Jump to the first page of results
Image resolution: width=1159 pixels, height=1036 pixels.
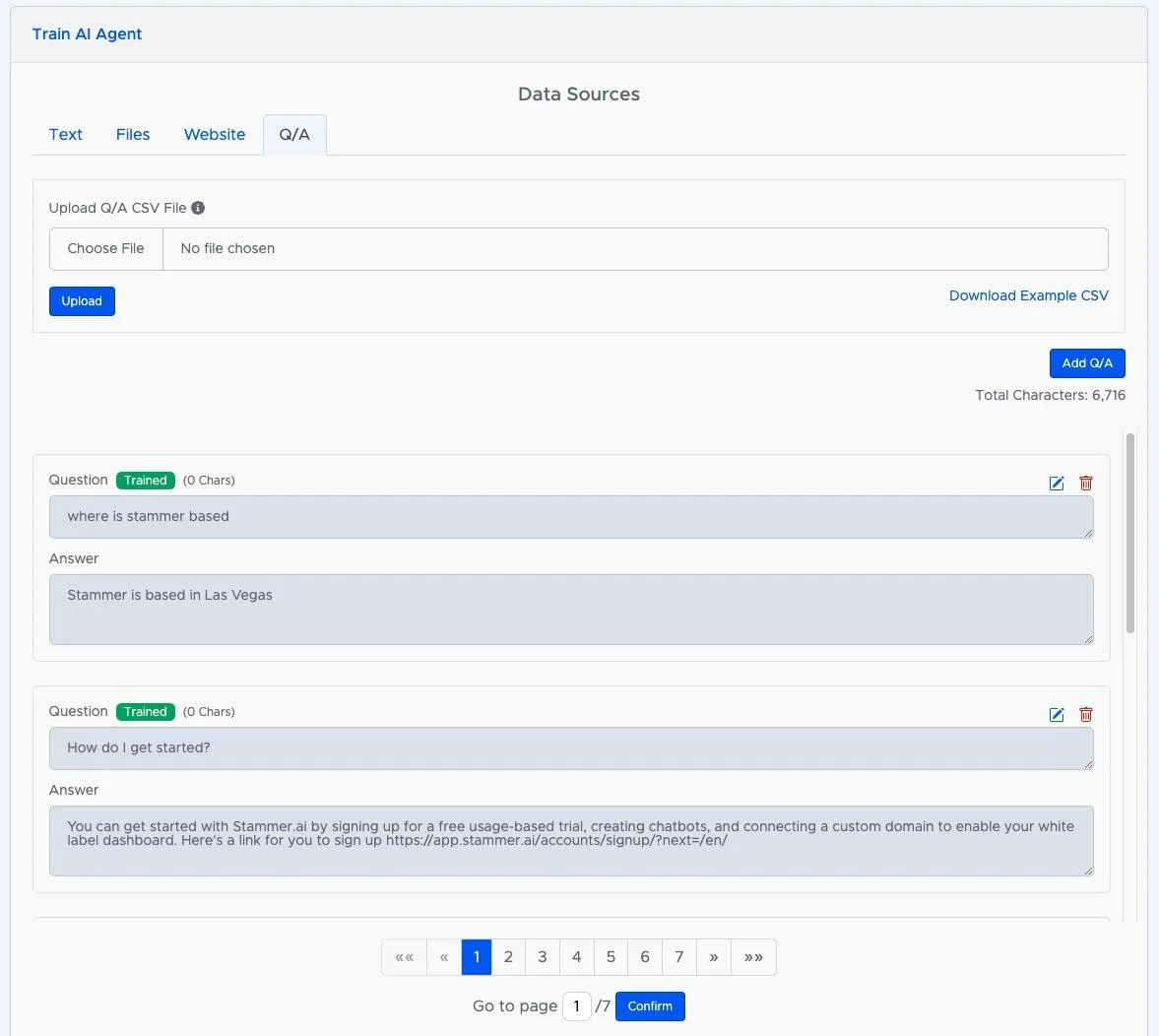[x=404, y=957]
